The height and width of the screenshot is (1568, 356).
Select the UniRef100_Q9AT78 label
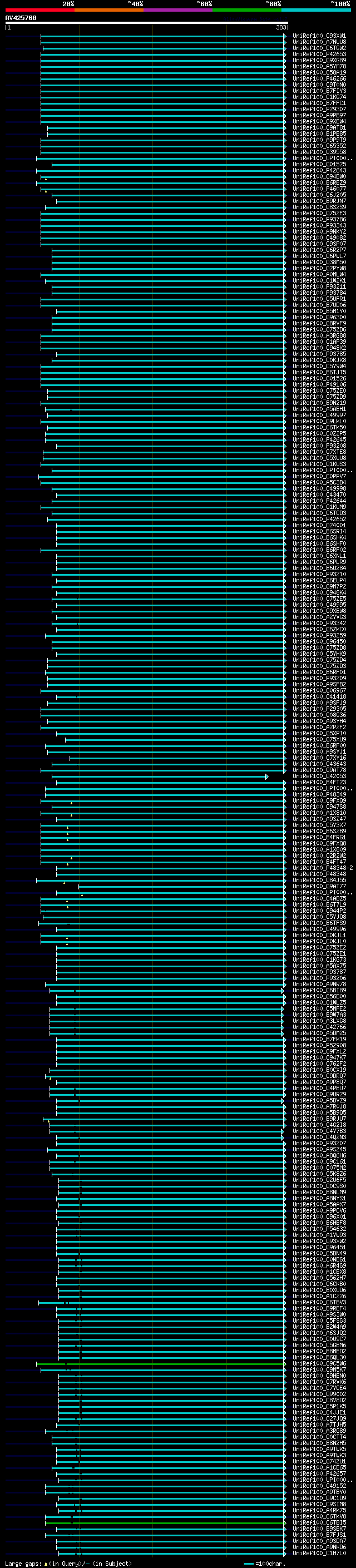[x=319, y=770]
